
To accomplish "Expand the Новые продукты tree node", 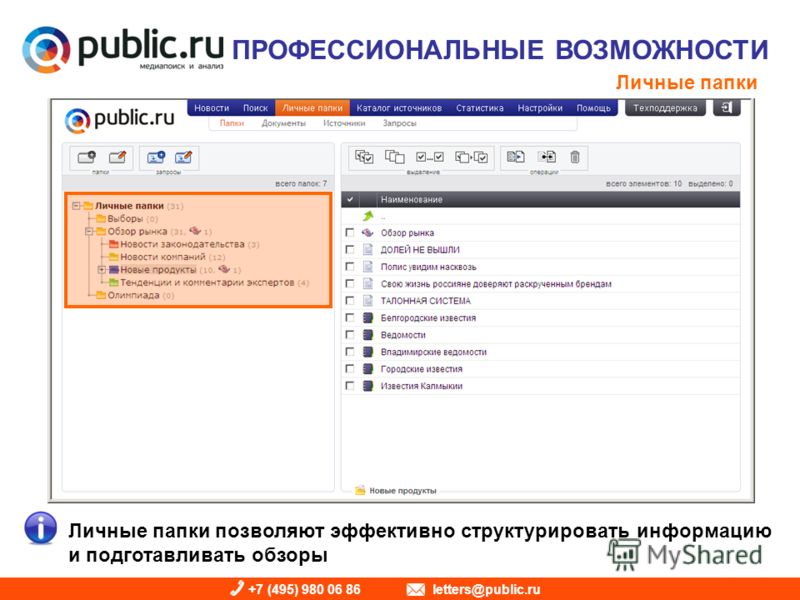I will pyautogui.click(x=102, y=269).
